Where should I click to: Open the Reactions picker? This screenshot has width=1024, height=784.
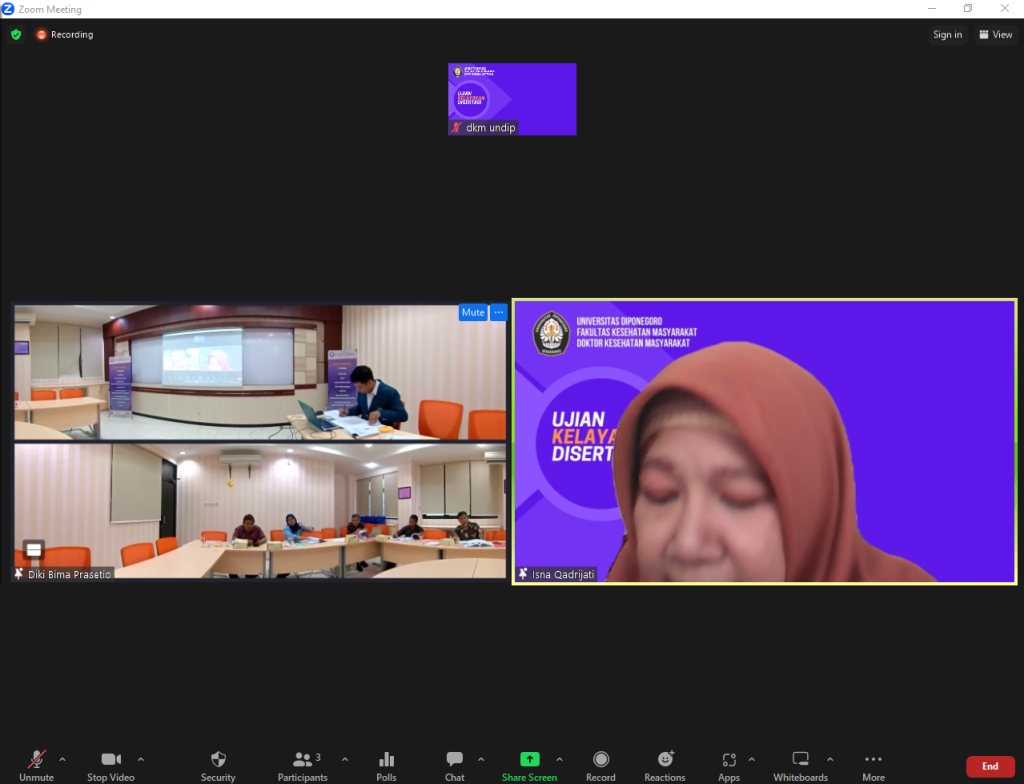665,765
